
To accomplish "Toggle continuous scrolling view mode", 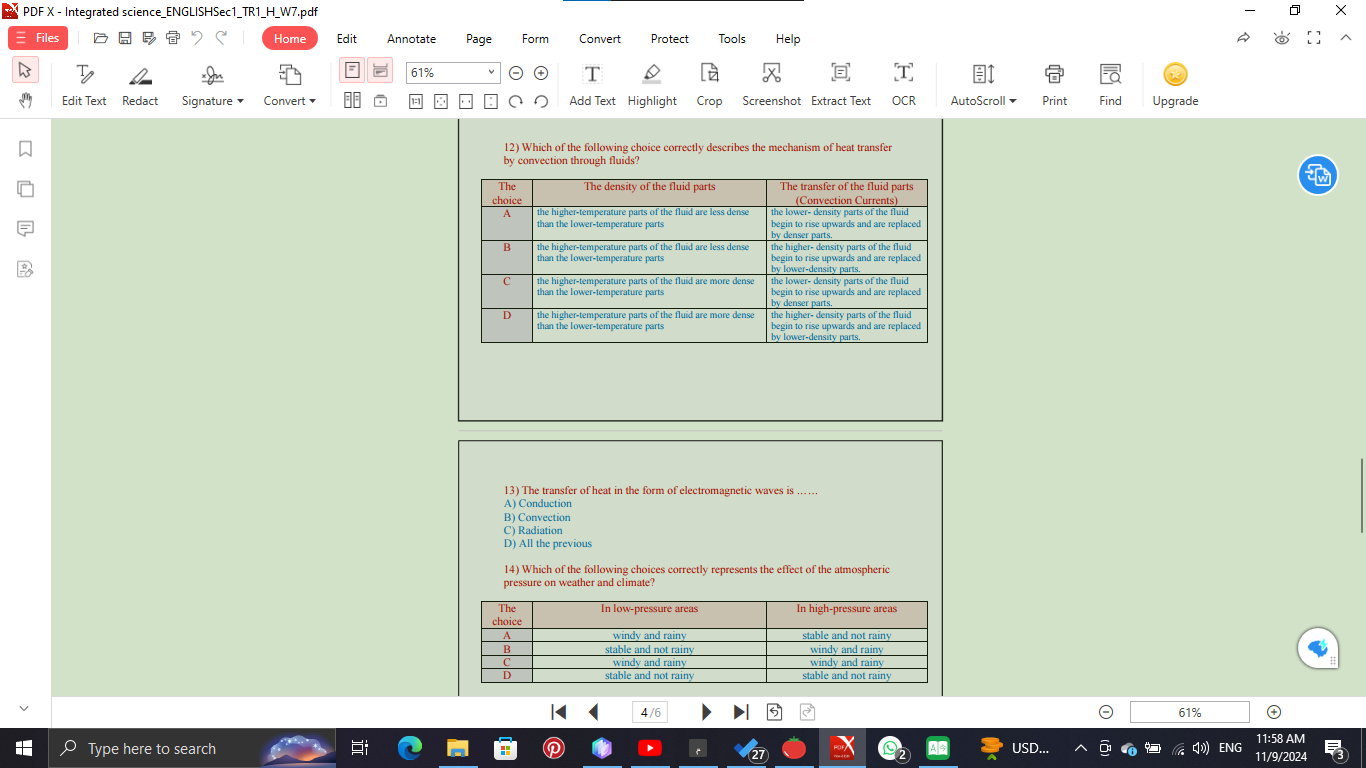I will point(380,71).
